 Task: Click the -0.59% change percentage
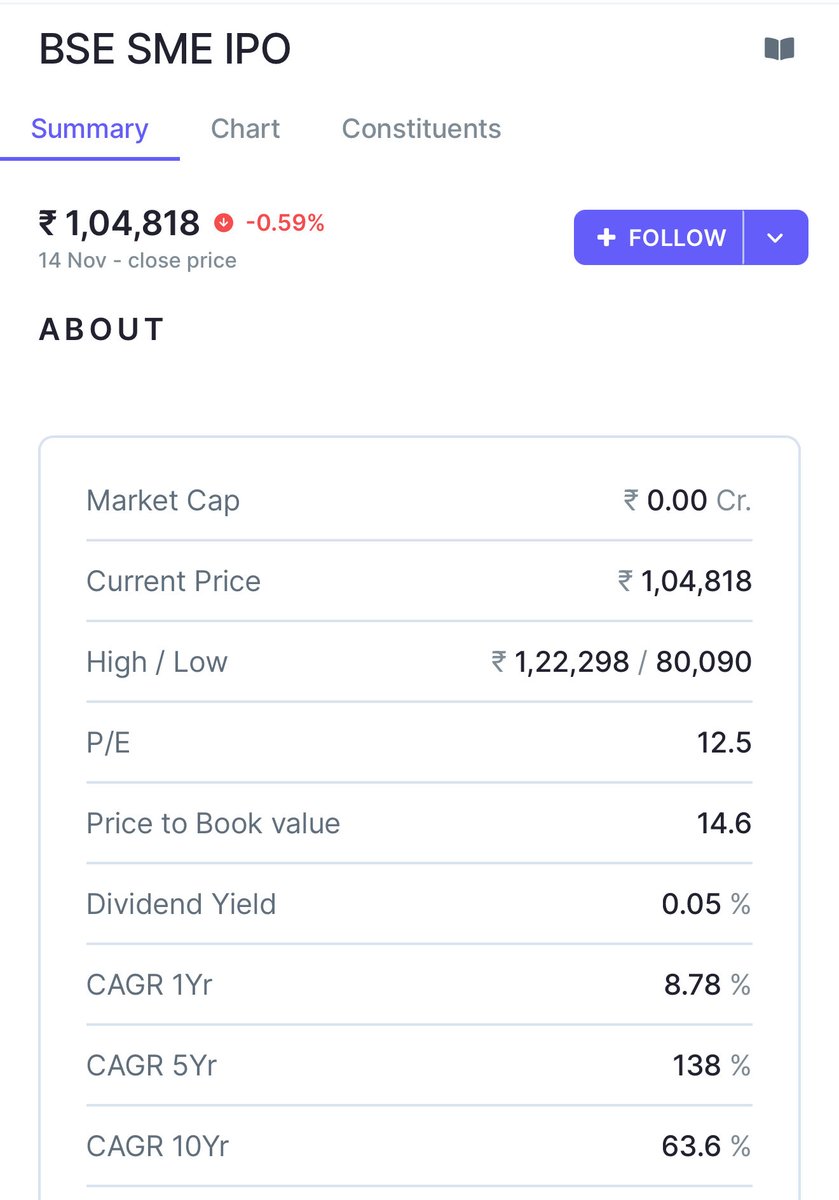[285, 223]
